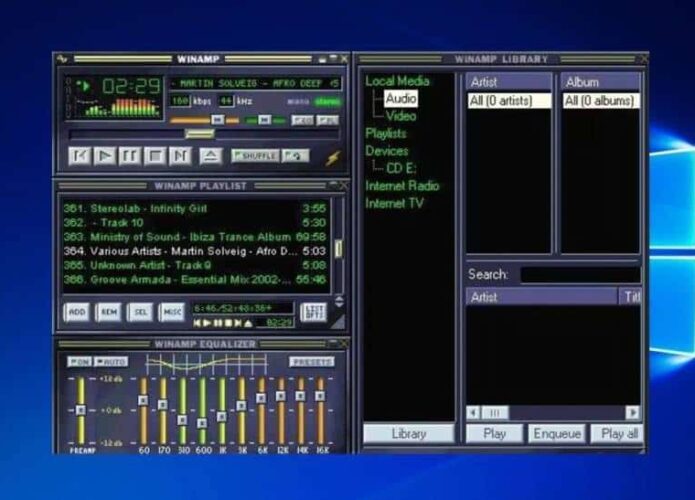Click the library Play button
This screenshot has width=695, height=500.
click(x=495, y=434)
